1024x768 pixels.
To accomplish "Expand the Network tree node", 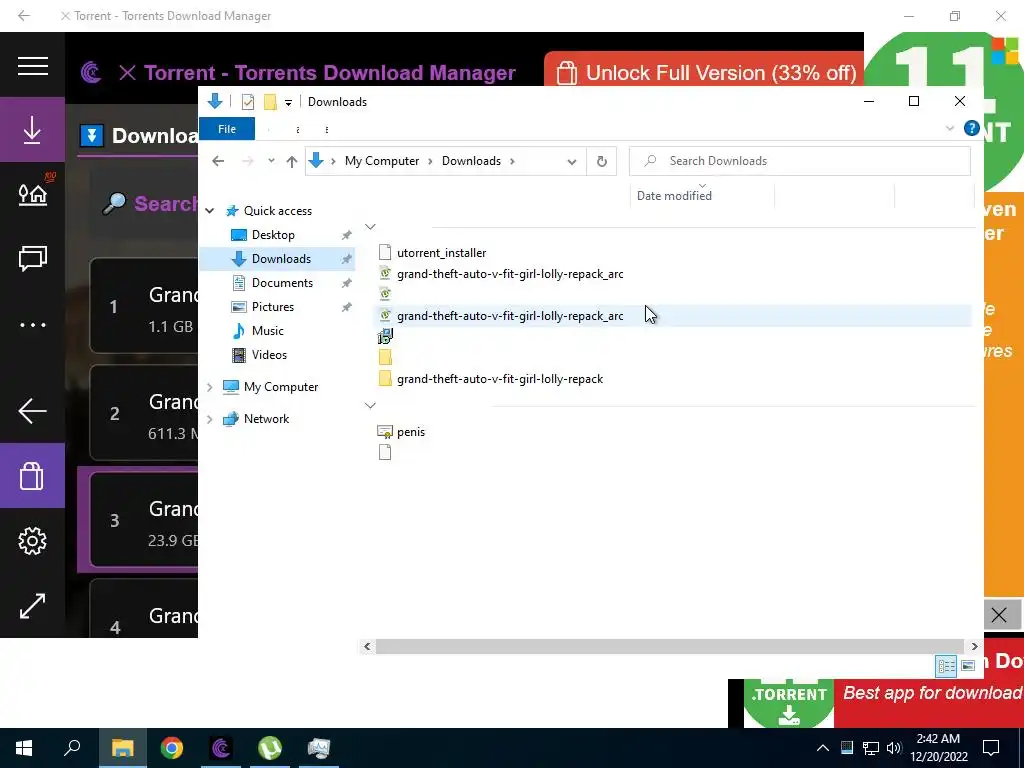I will tap(210, 419).
